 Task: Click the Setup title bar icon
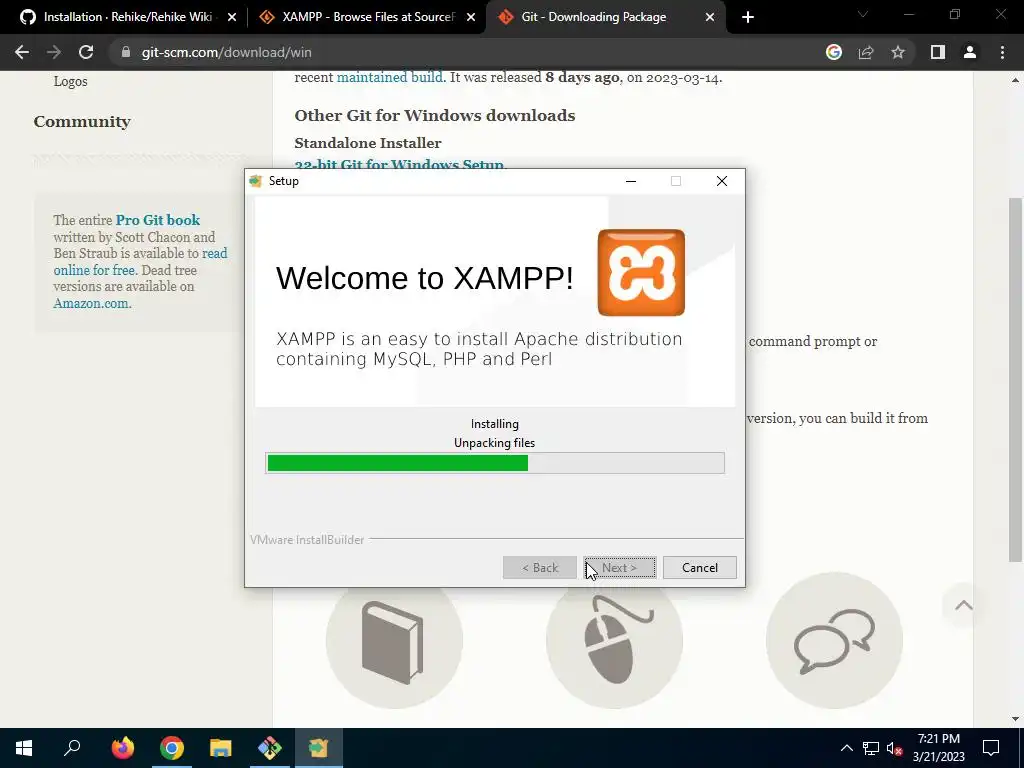256,181
